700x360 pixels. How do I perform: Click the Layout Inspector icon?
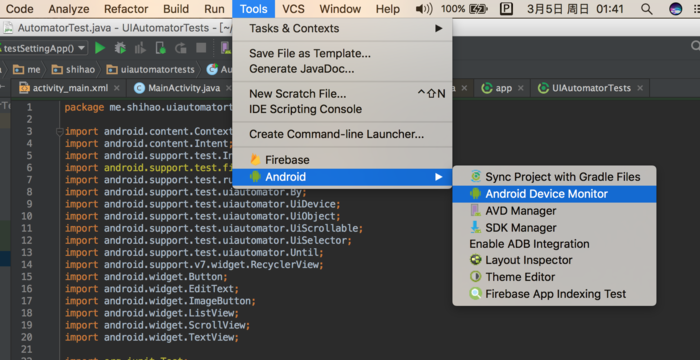point(475,260)
